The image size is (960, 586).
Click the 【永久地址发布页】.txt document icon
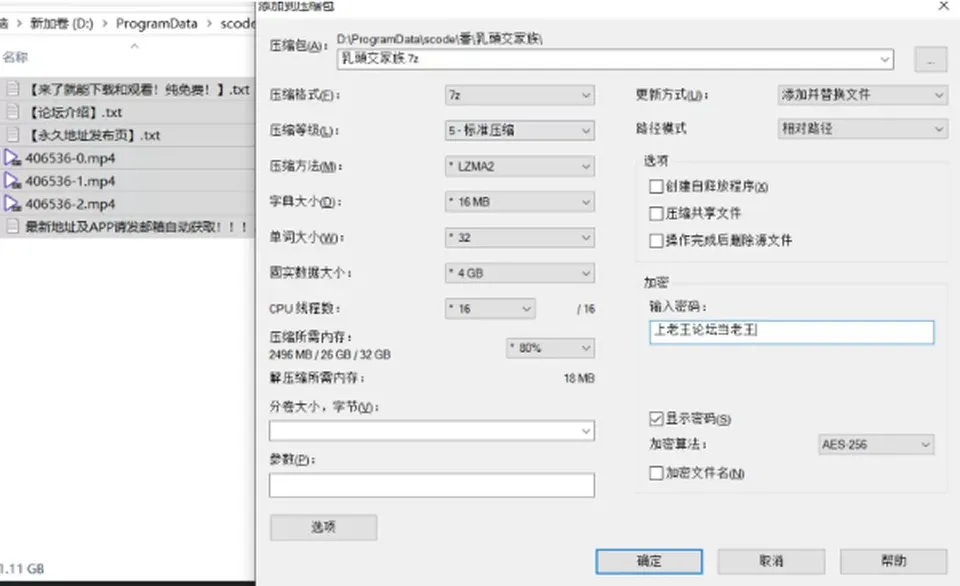(12, 135)
